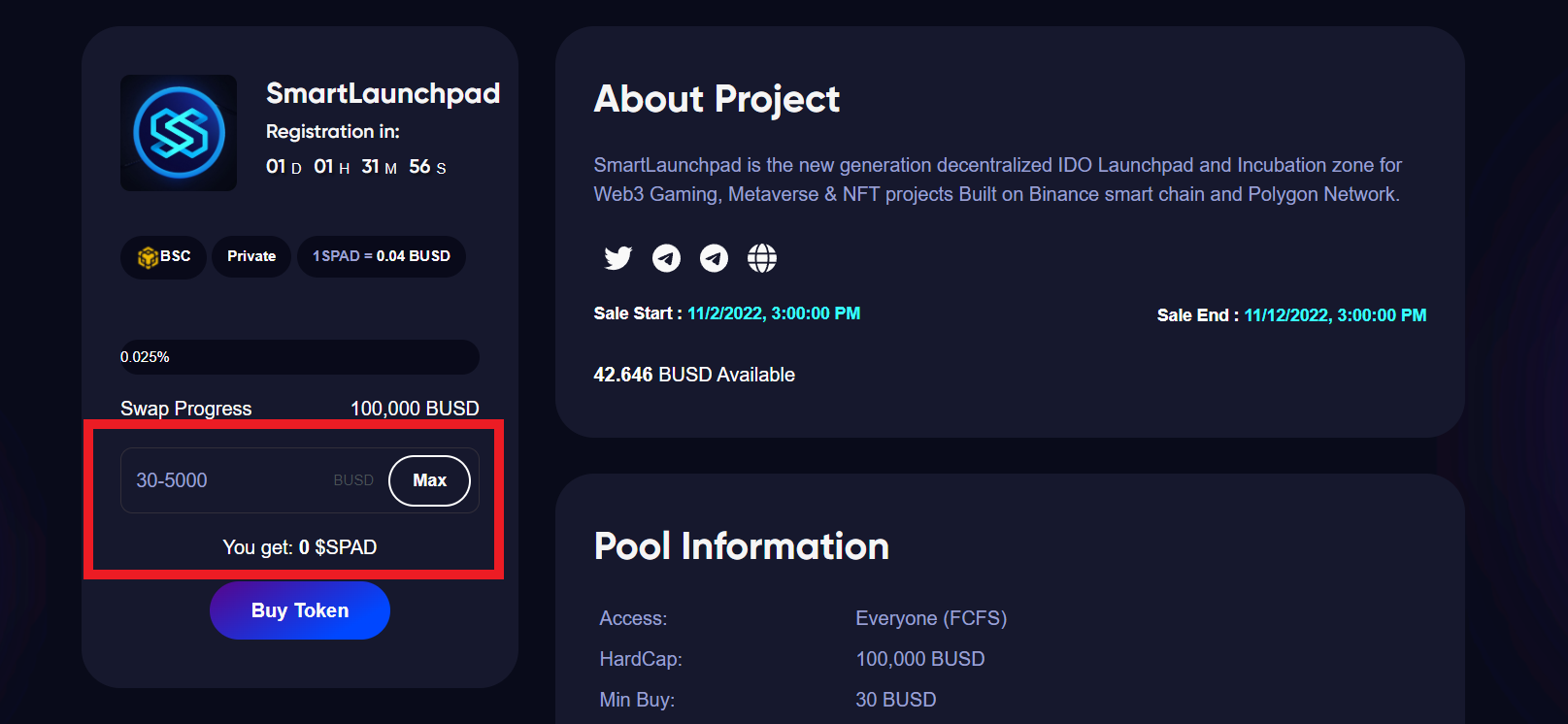Click the Everyone (FCFS) value

point(931,618)
